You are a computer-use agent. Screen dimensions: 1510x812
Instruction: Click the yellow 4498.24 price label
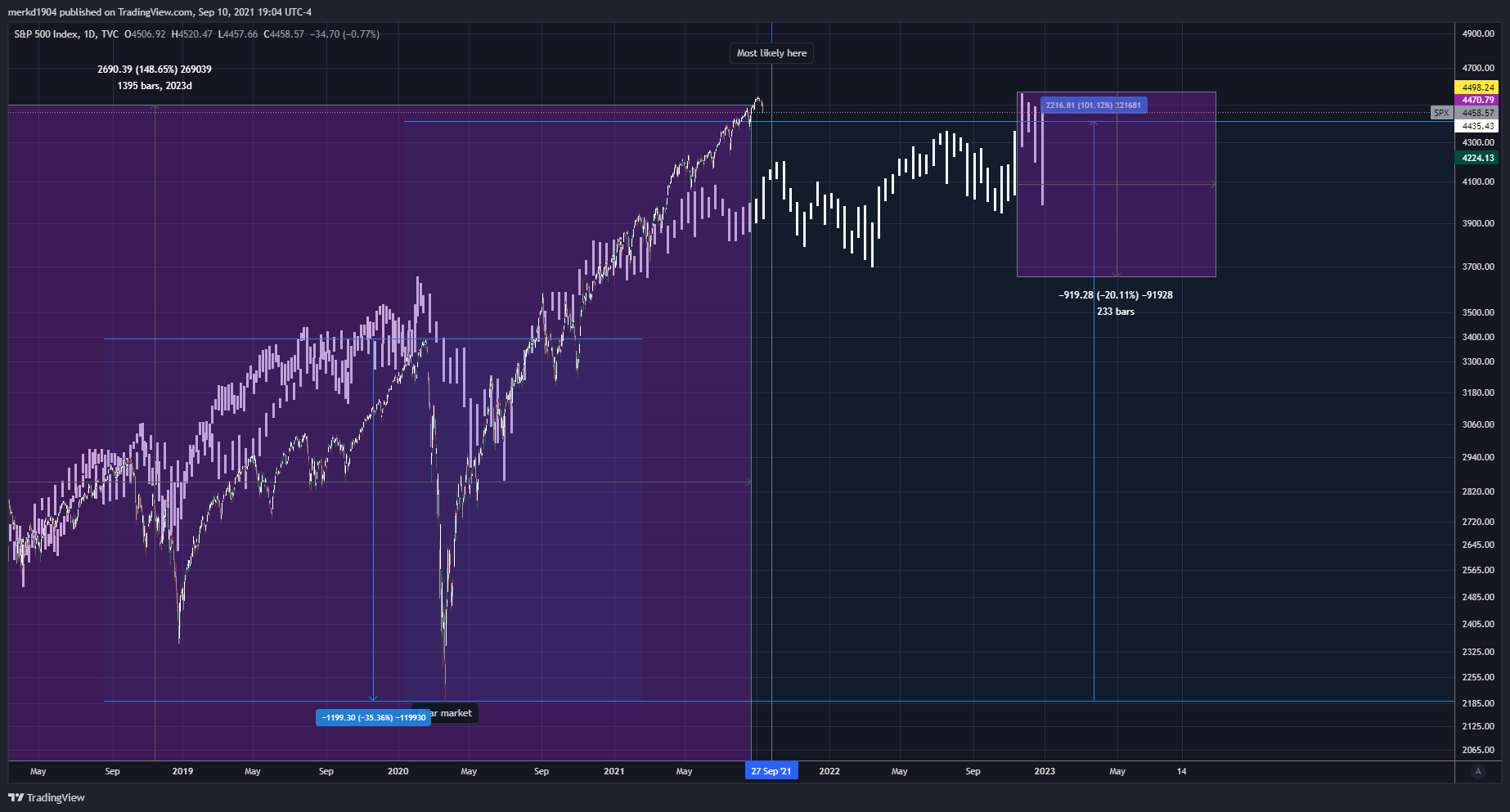click(x=1477, y=87)
